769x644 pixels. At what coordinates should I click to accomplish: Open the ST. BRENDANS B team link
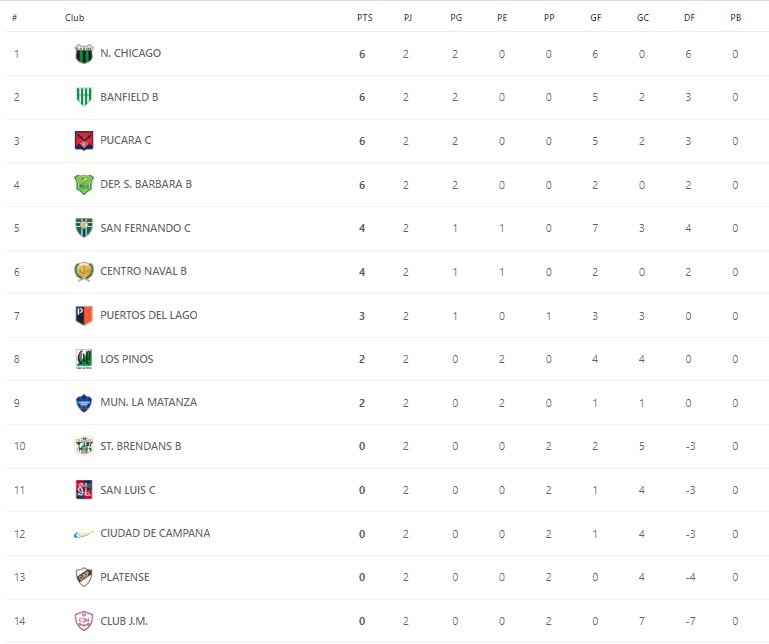(140, 446)
